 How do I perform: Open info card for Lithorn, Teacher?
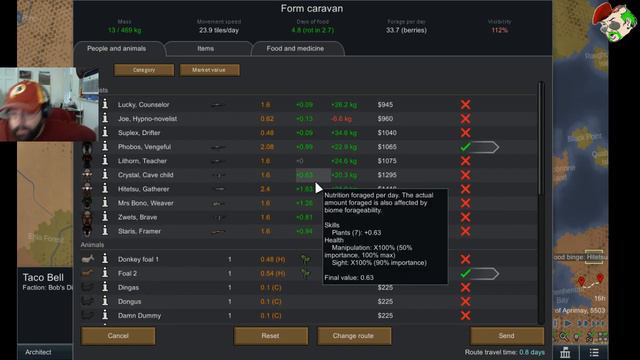(x=105, y=160)
